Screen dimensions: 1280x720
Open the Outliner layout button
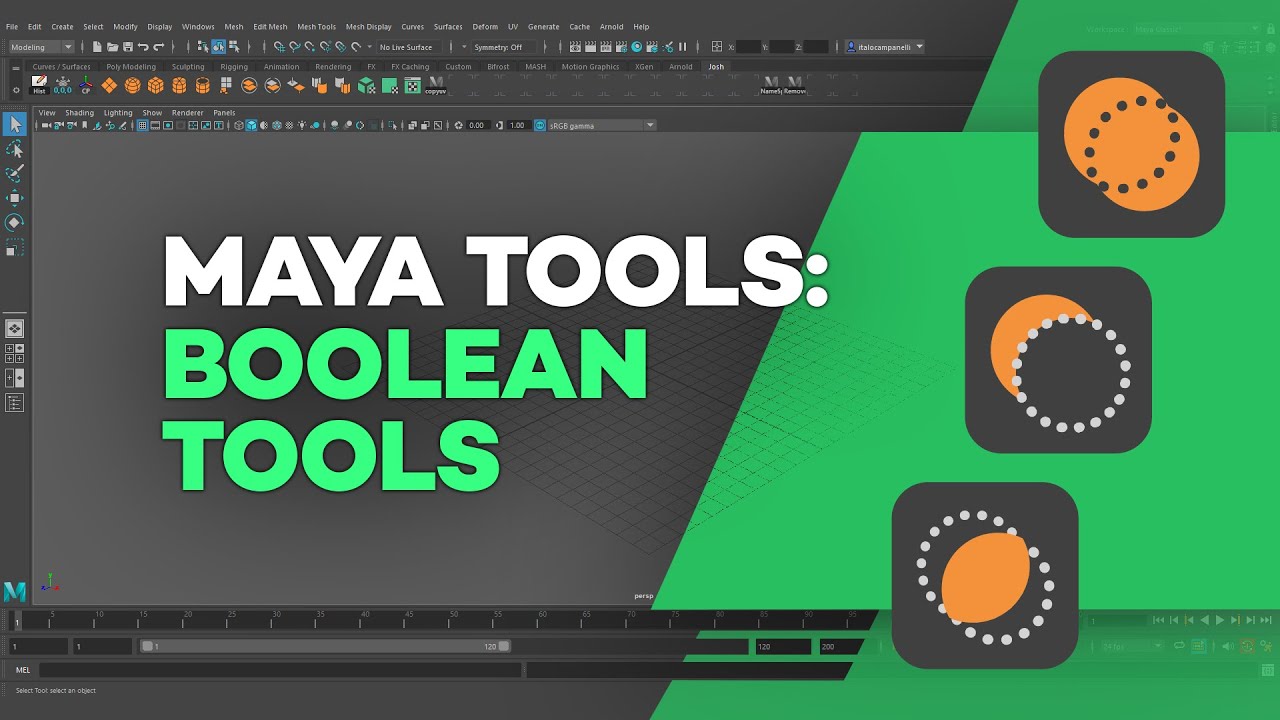15,402
